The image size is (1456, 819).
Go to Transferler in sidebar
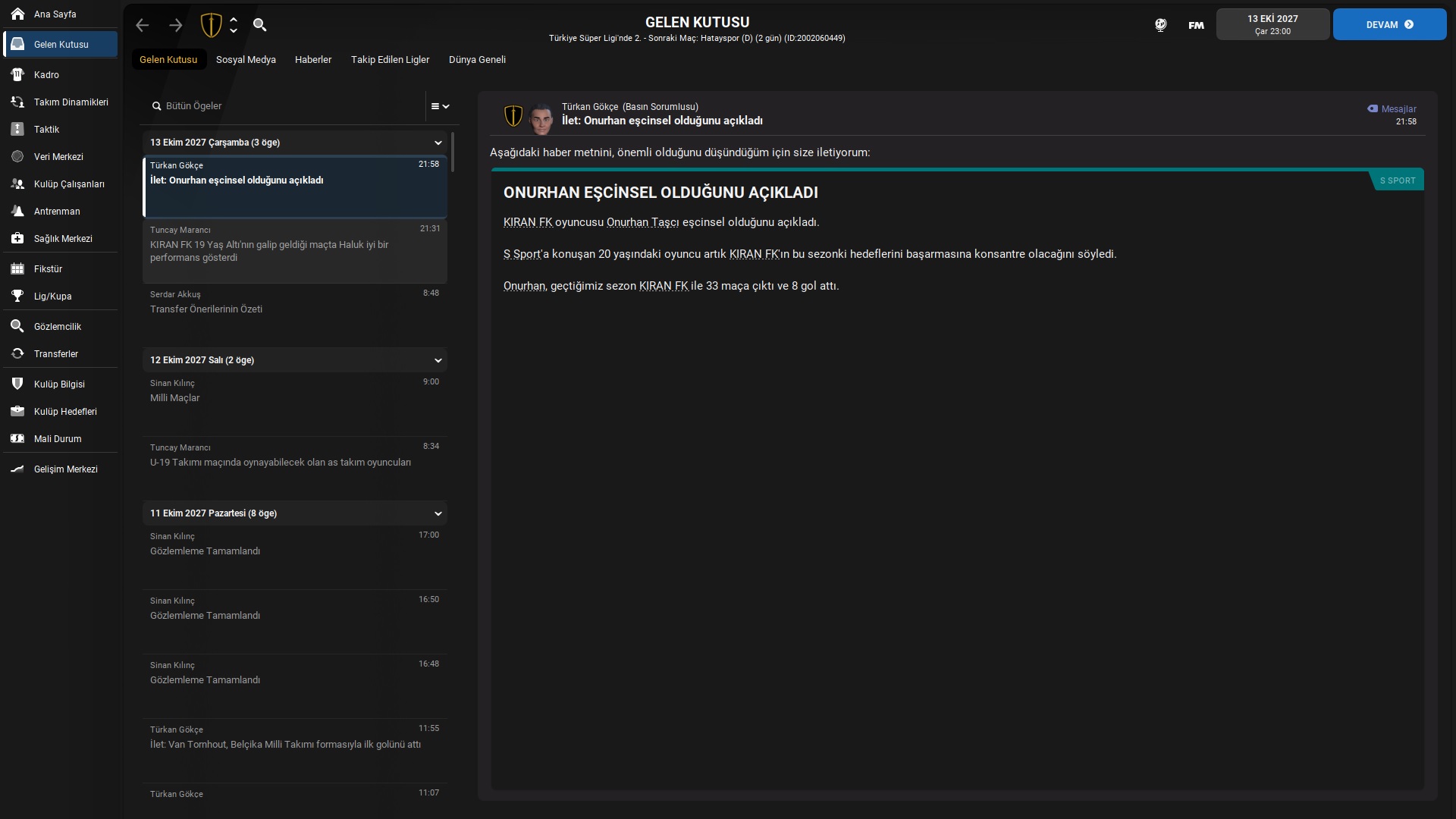point(55,354)
